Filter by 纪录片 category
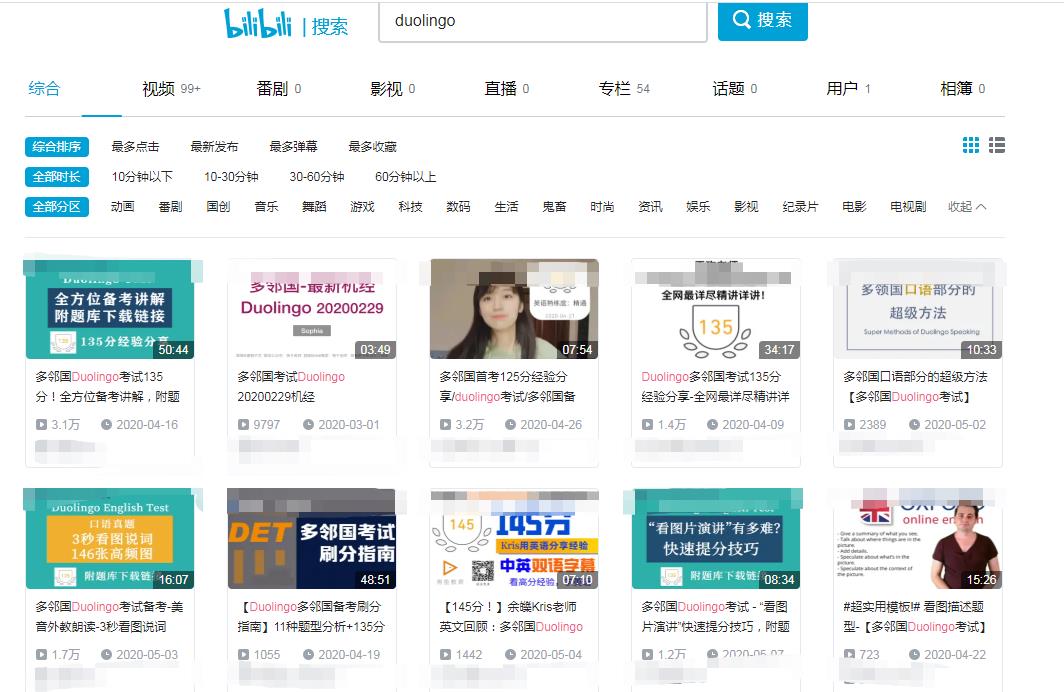Screen dimensions: 1064x692 point(800,207)
